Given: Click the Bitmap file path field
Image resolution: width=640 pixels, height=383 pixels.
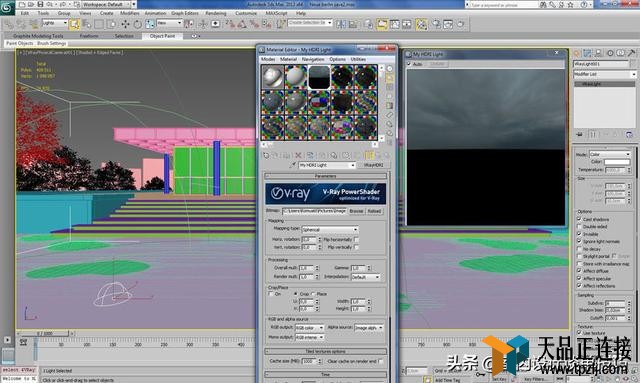Looking at the screenshot, I should tap(315, 211).
